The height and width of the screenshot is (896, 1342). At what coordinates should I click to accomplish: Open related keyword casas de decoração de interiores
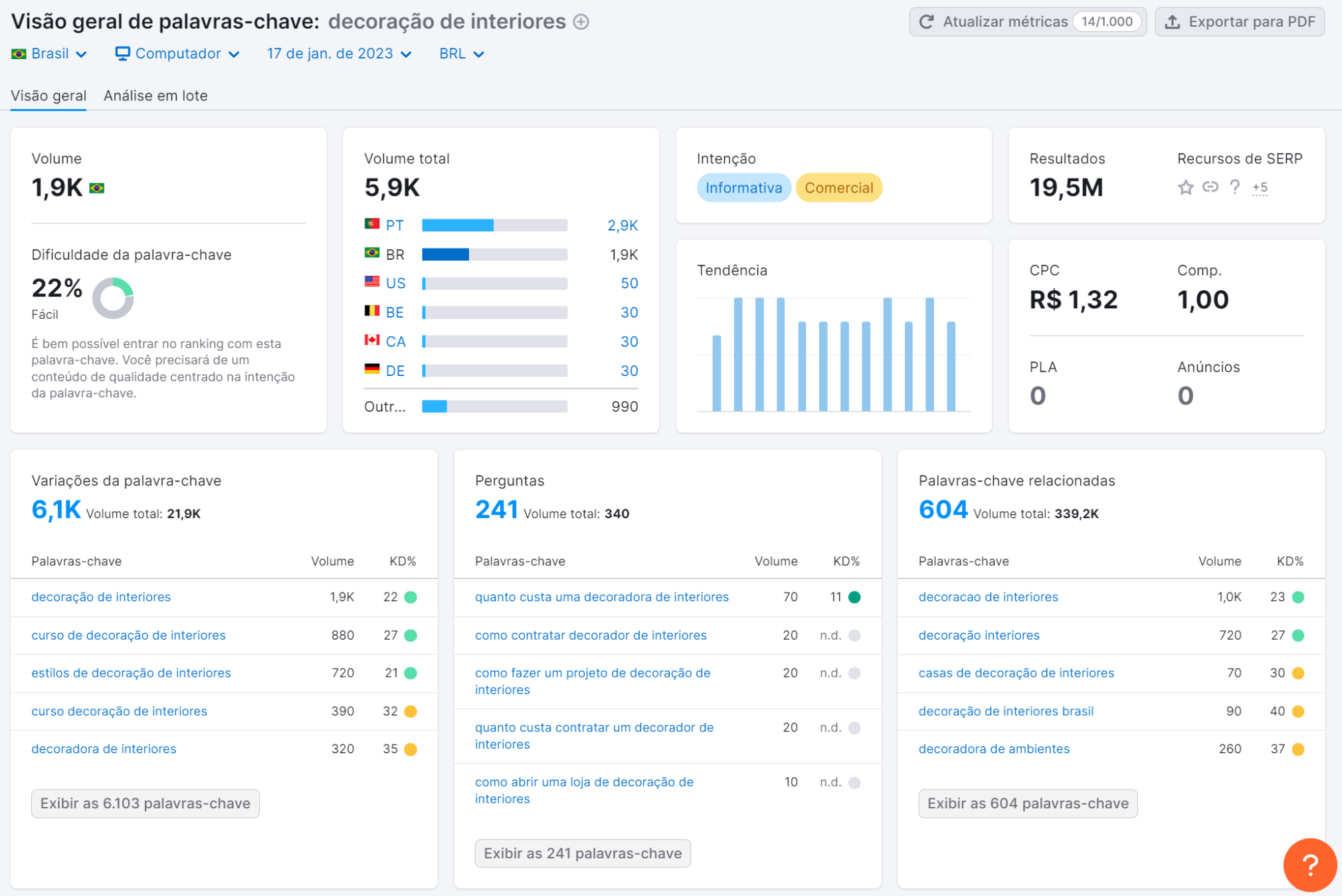pyautogui.click(x=1016, y=673)
